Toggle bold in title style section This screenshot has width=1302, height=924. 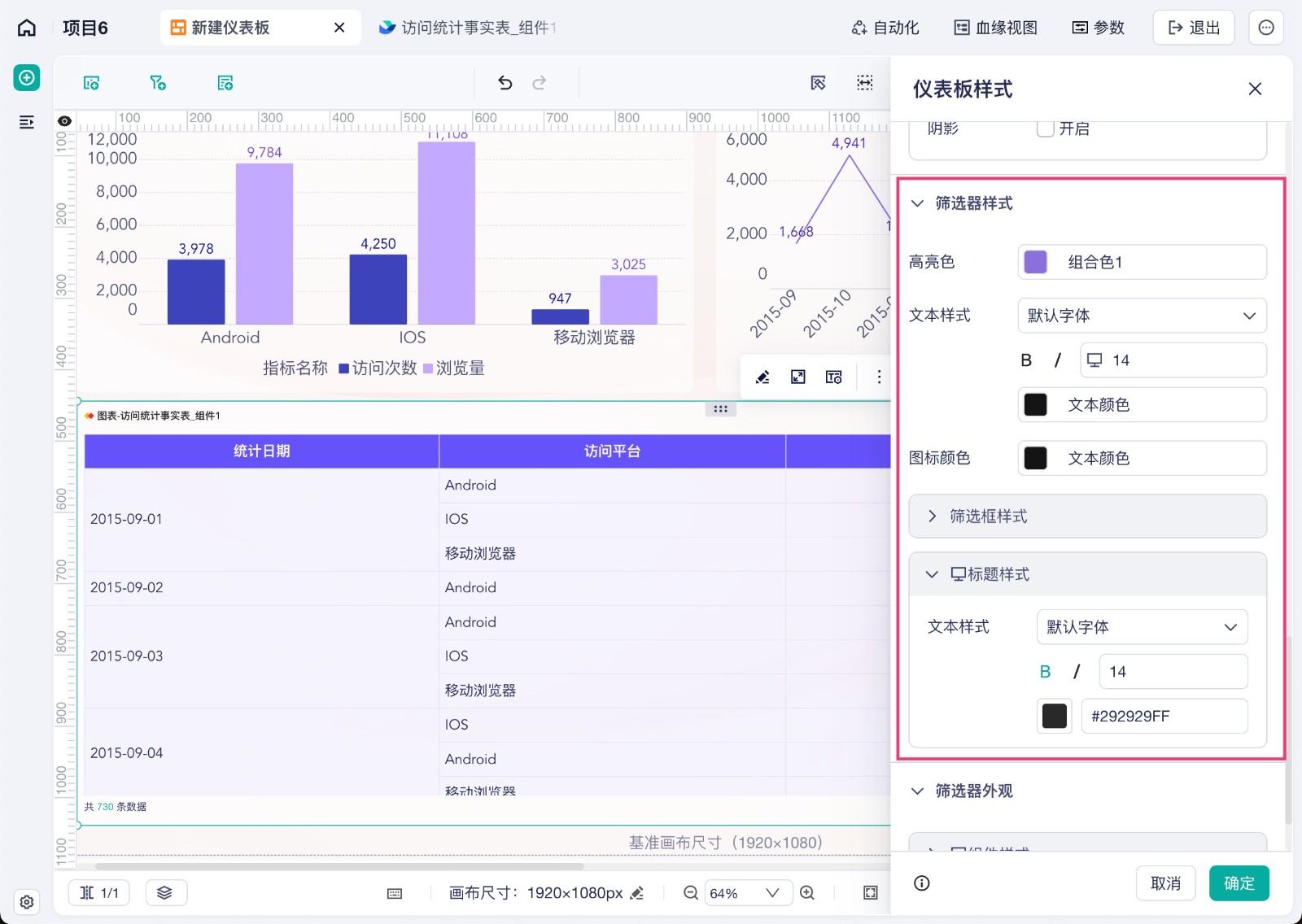[1046, 672]
